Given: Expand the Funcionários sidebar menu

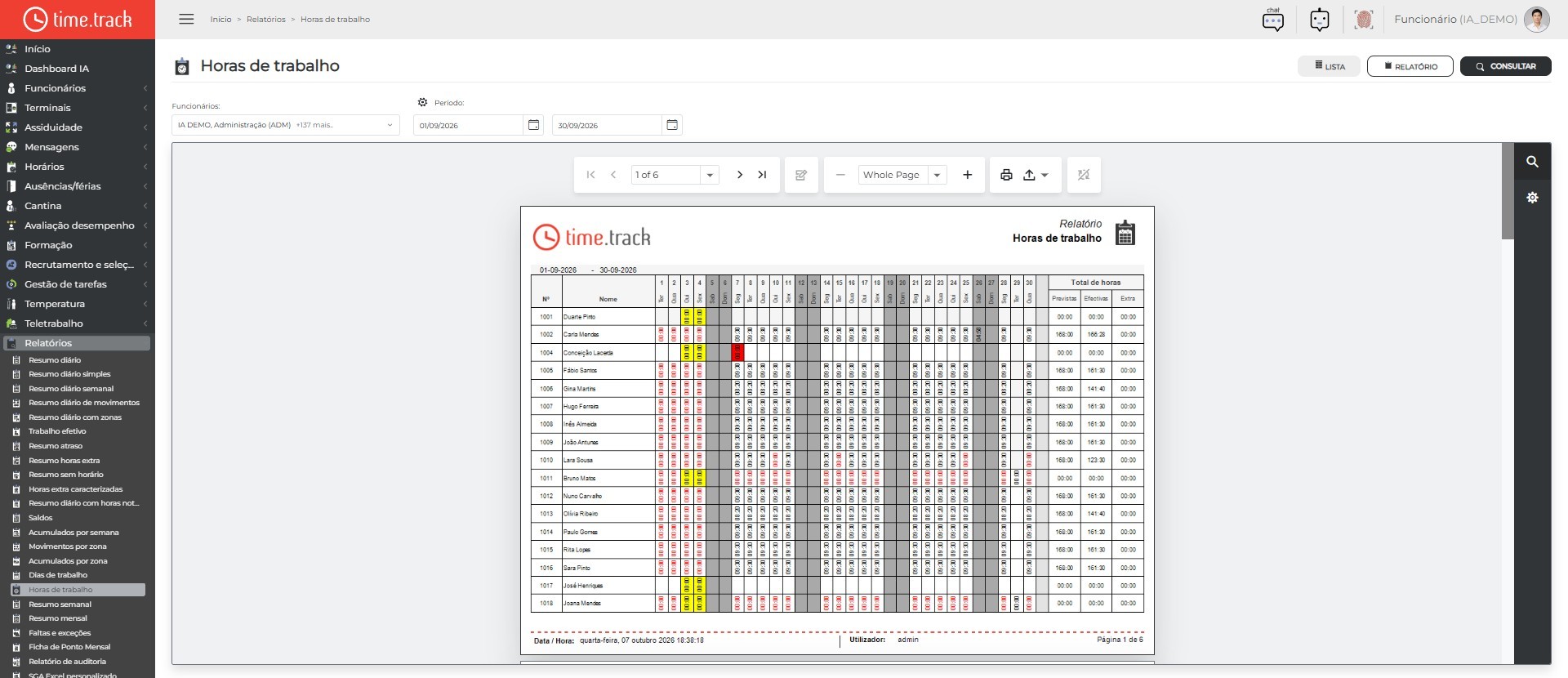Looking at the screenshot, I should (77, 88).
